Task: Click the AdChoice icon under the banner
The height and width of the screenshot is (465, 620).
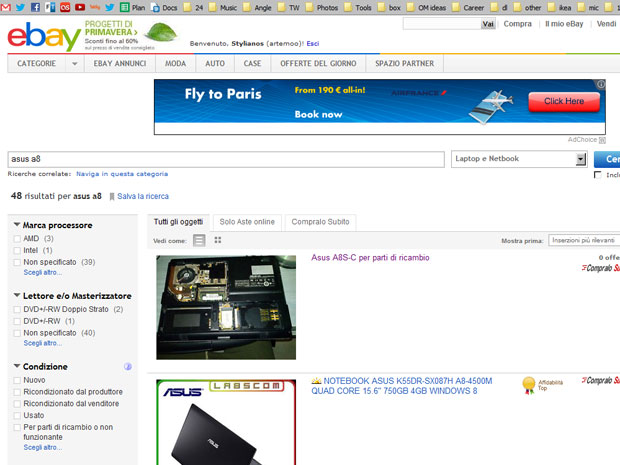Action: 602,140
